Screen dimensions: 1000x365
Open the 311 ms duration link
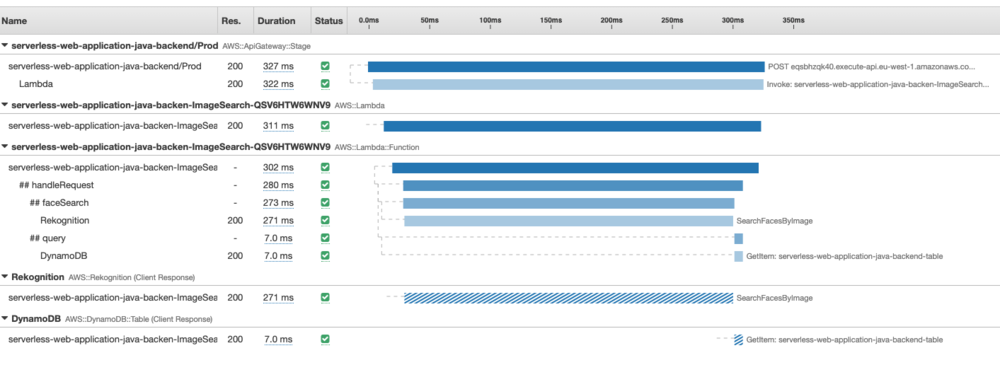pos(278,126)
